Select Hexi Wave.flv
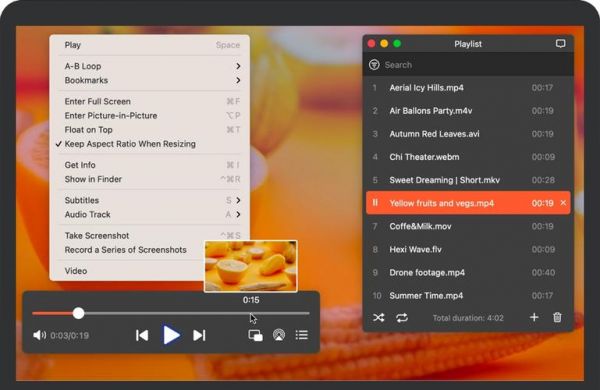This screenshot has width=600, height=390. coord(468,250)
